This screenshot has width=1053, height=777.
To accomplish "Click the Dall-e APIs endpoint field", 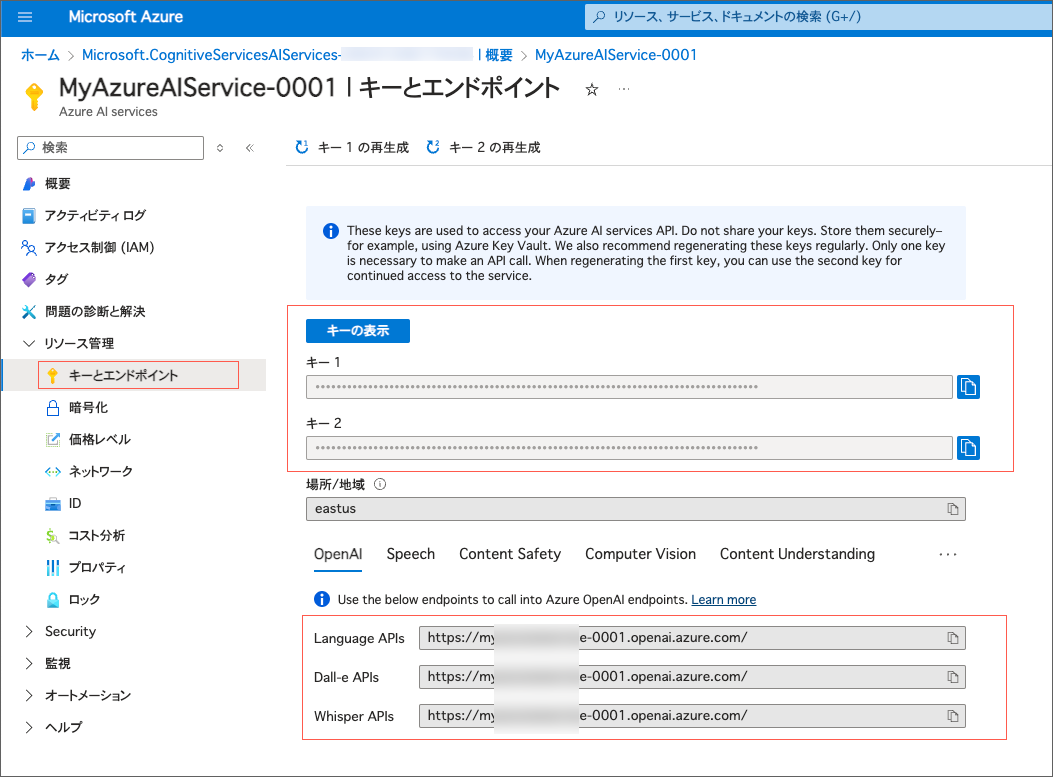I will [692, 677].
